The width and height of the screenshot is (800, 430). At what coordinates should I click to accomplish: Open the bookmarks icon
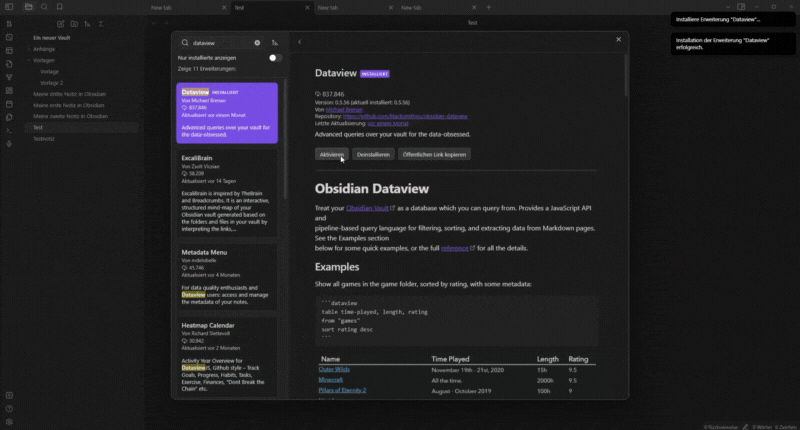click(59, 7)
